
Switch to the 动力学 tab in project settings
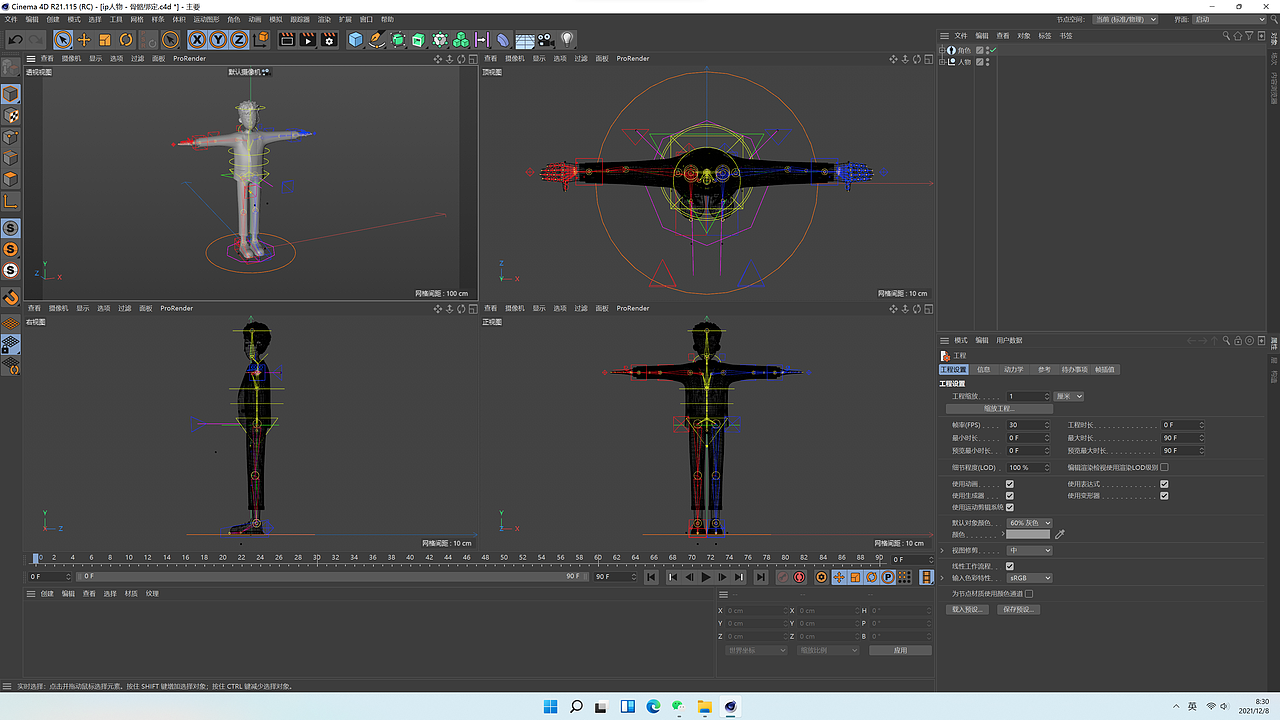[1013, 369]
